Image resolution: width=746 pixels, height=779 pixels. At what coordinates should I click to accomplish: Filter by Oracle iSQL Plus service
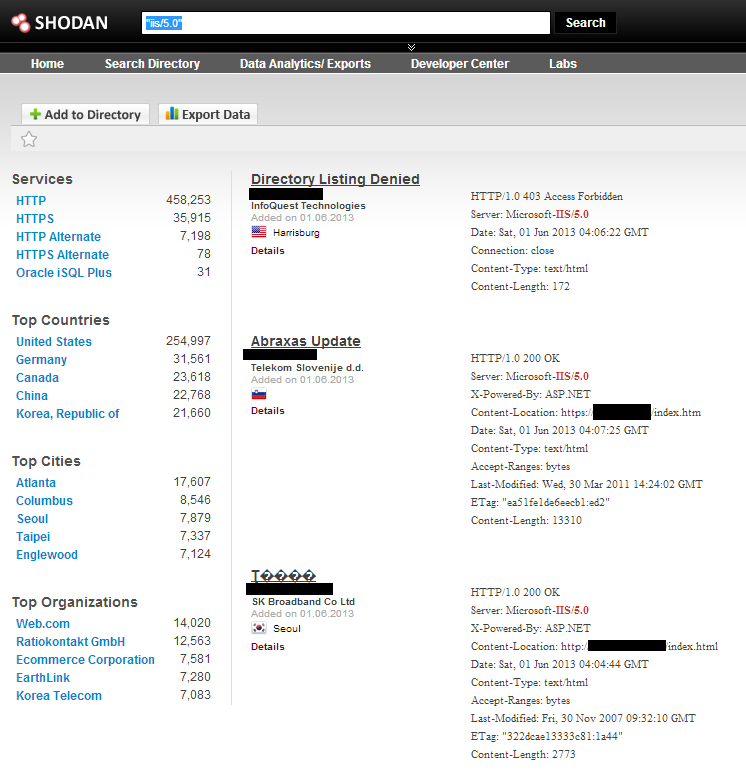coord(64,272)
